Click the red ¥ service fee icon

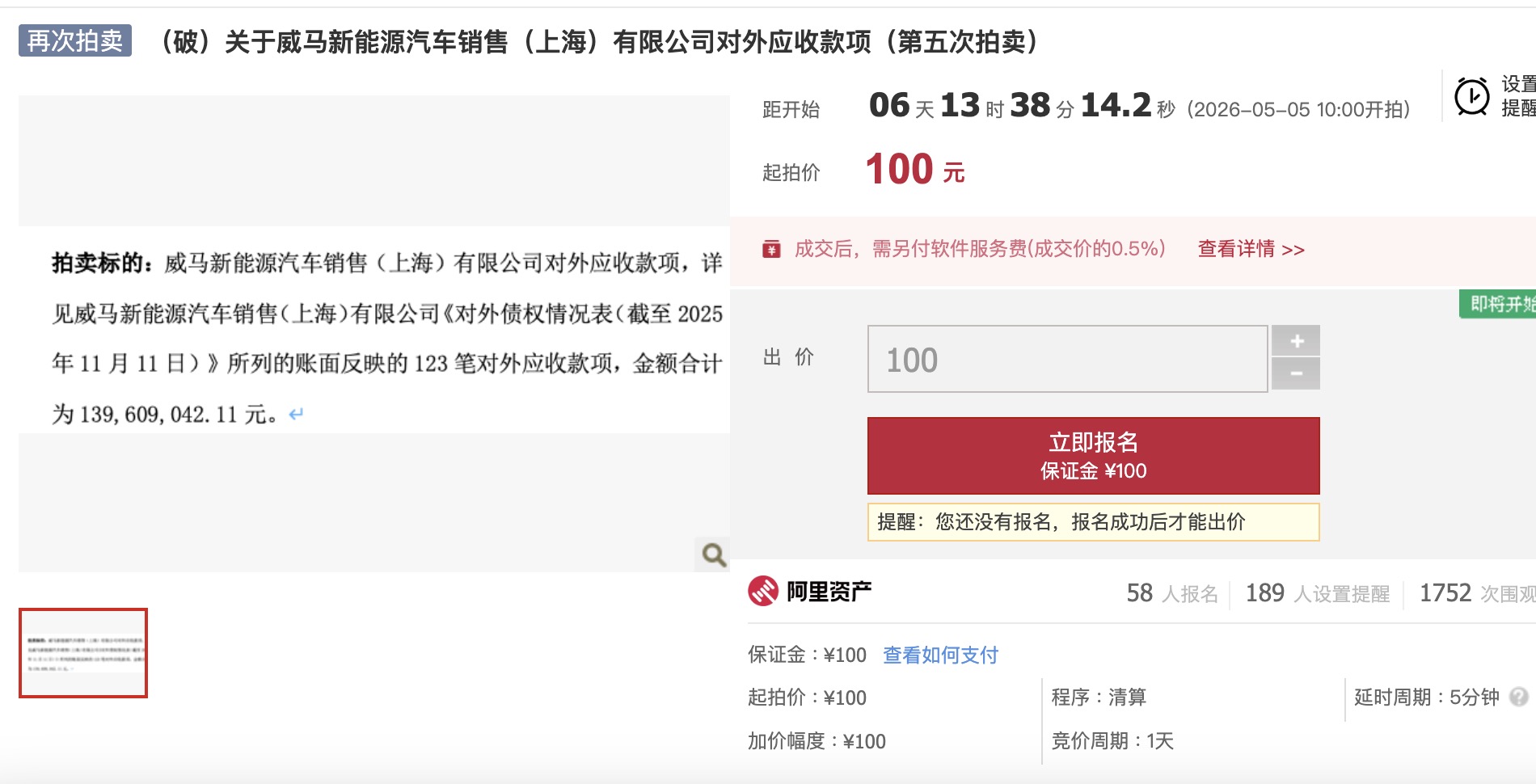point(772,251)
